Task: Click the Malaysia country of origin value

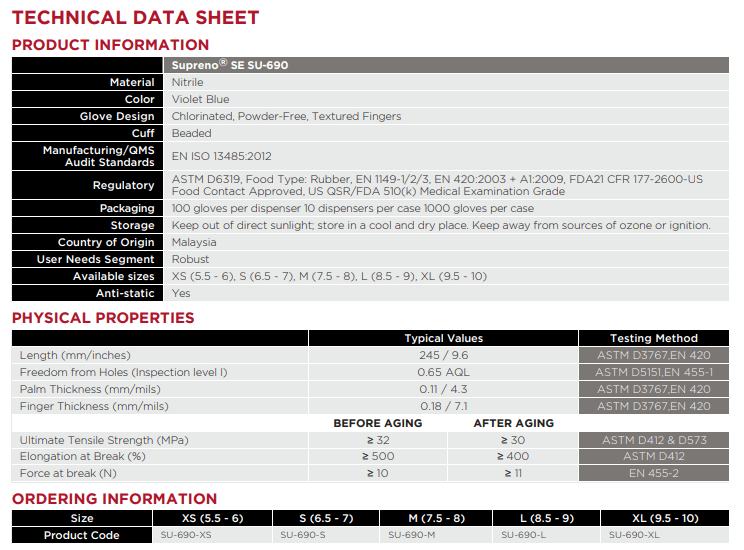Action: point(194,242)
